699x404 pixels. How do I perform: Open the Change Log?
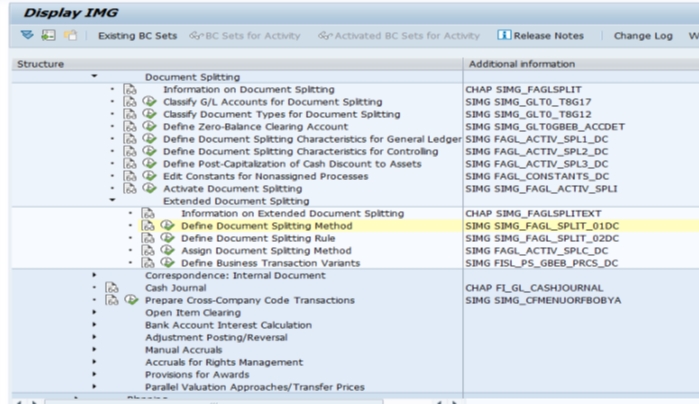[643, 36]
